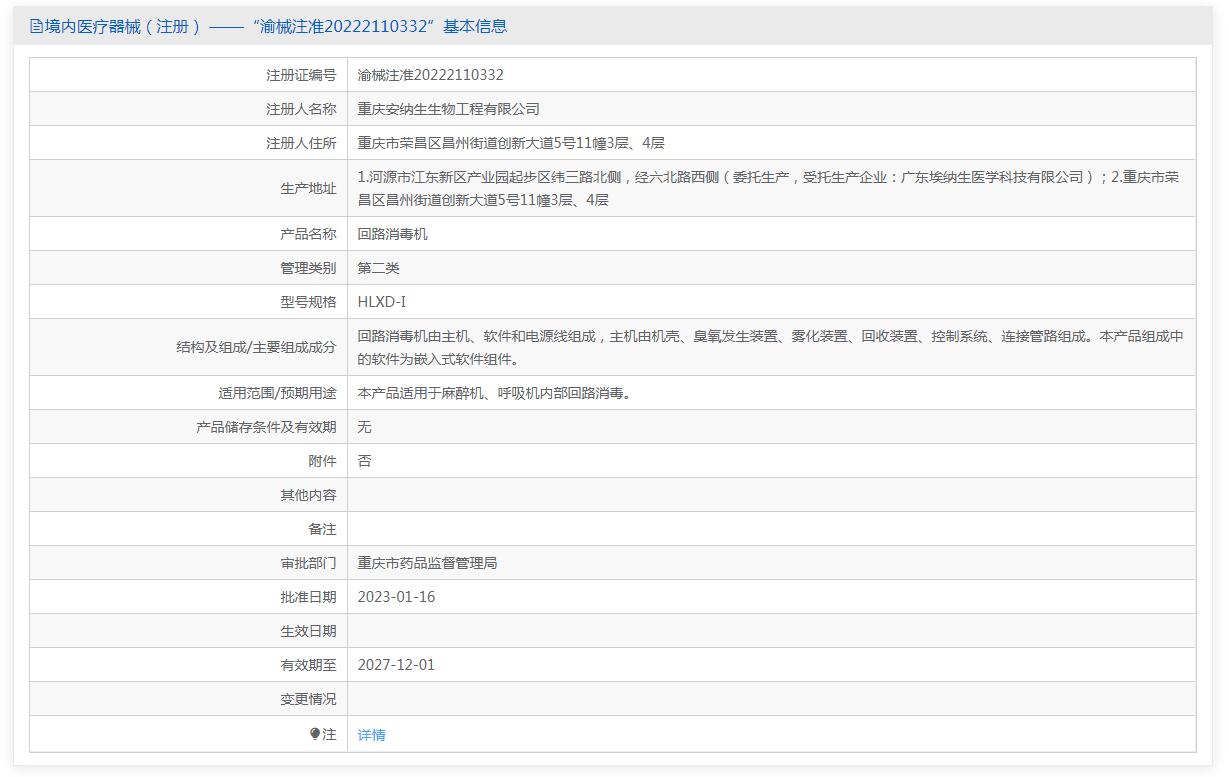Select registration number 渝械注准20222110332 in the table
1229x777 pixels.
[x=430, y=75]
